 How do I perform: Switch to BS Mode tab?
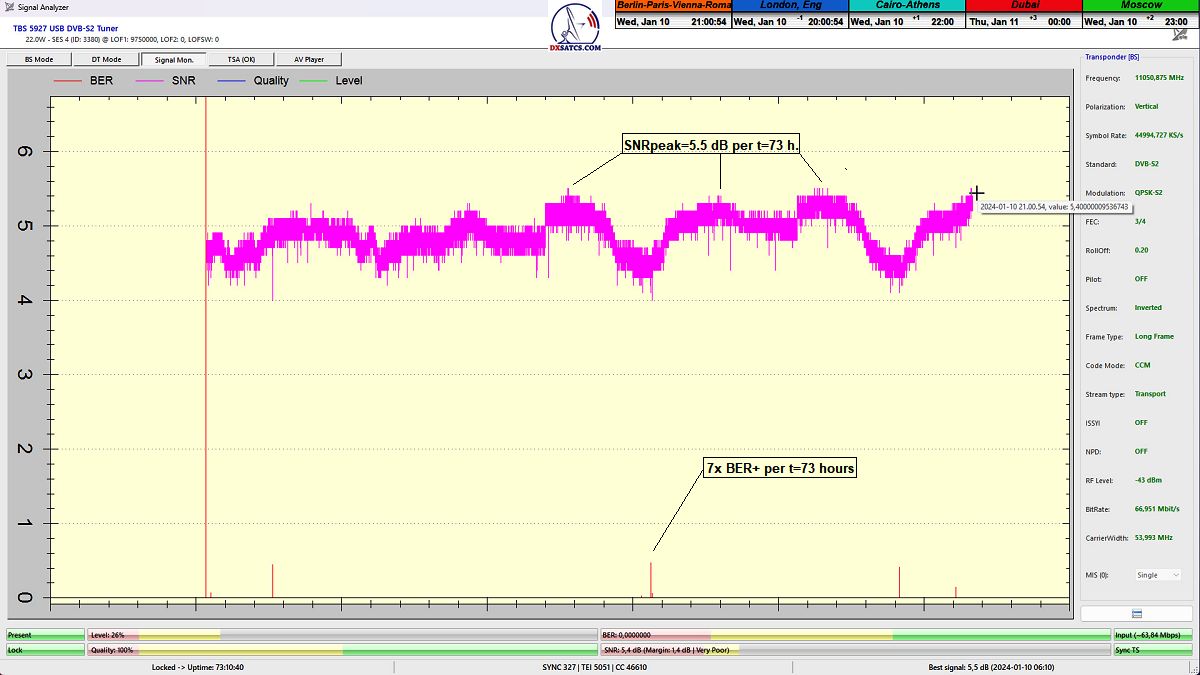coord(39,59)
